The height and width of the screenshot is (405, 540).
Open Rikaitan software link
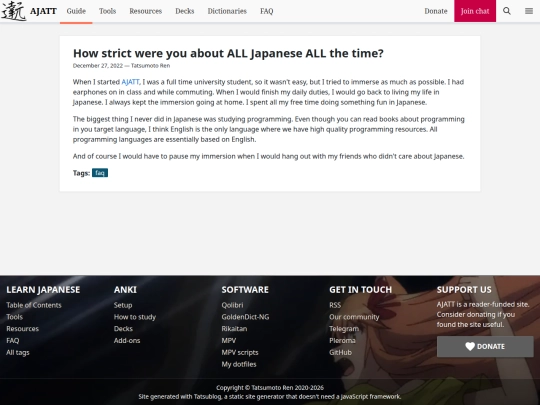(x=234, y=329)
